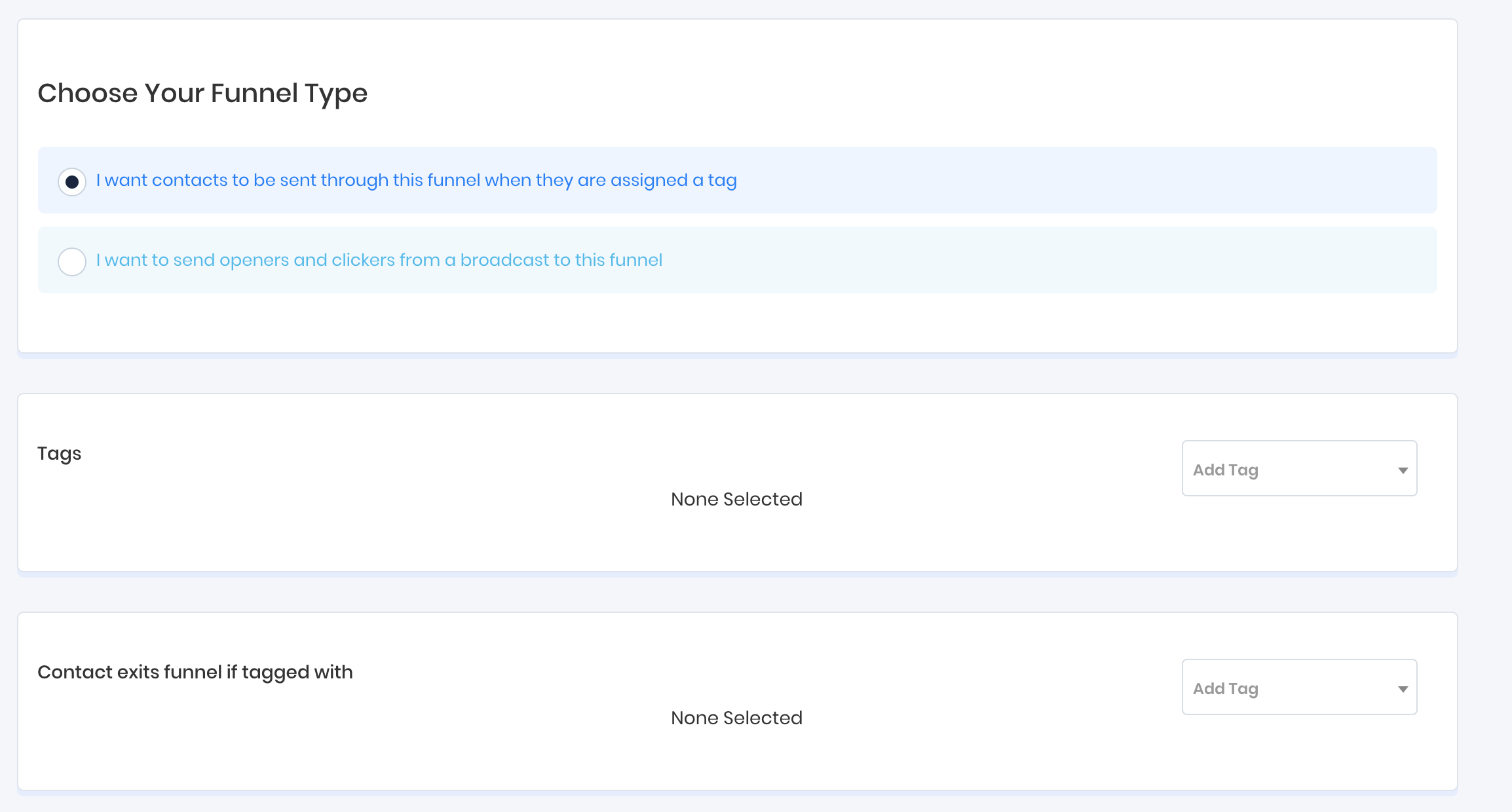Click 'None Selected' in the Tags section

click(736, 499)
